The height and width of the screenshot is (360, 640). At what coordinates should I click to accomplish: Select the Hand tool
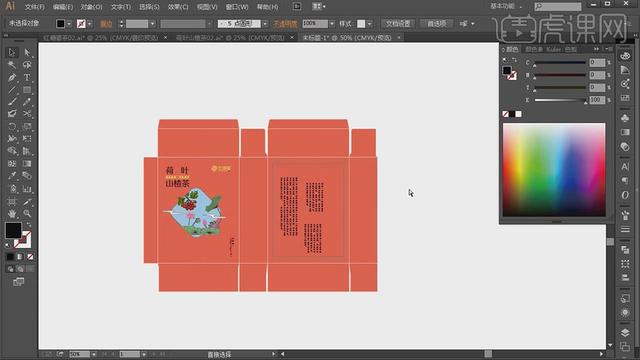(12, 213)
